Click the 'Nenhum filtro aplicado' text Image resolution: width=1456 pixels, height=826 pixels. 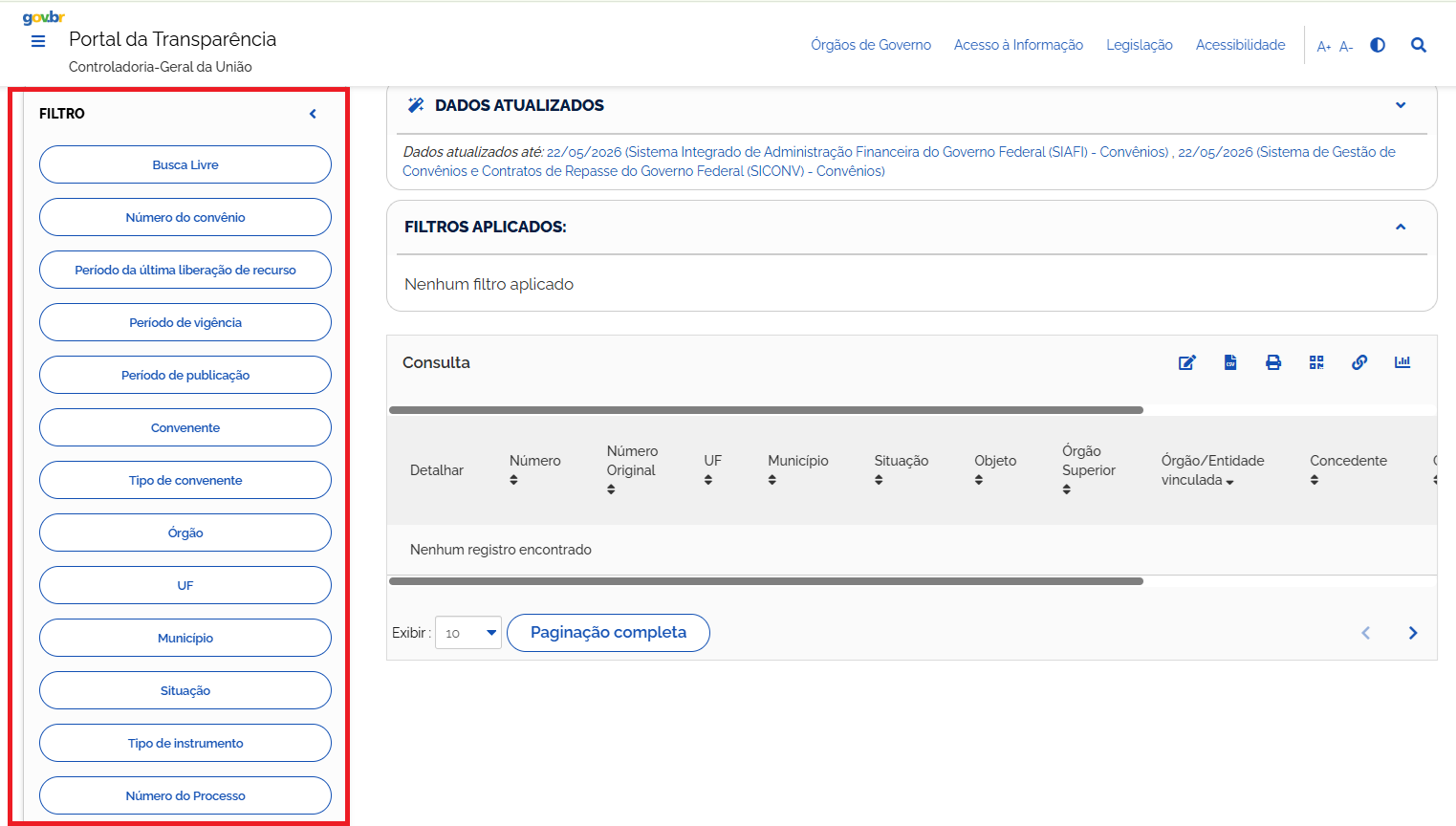(x=489, y=284)
